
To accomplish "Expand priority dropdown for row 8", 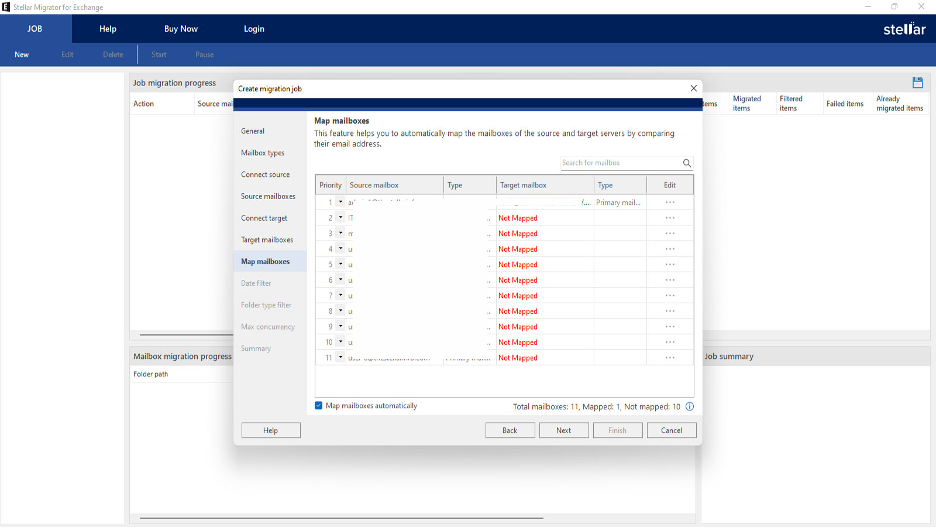I will pyautogui.click(x=340, y=311).
